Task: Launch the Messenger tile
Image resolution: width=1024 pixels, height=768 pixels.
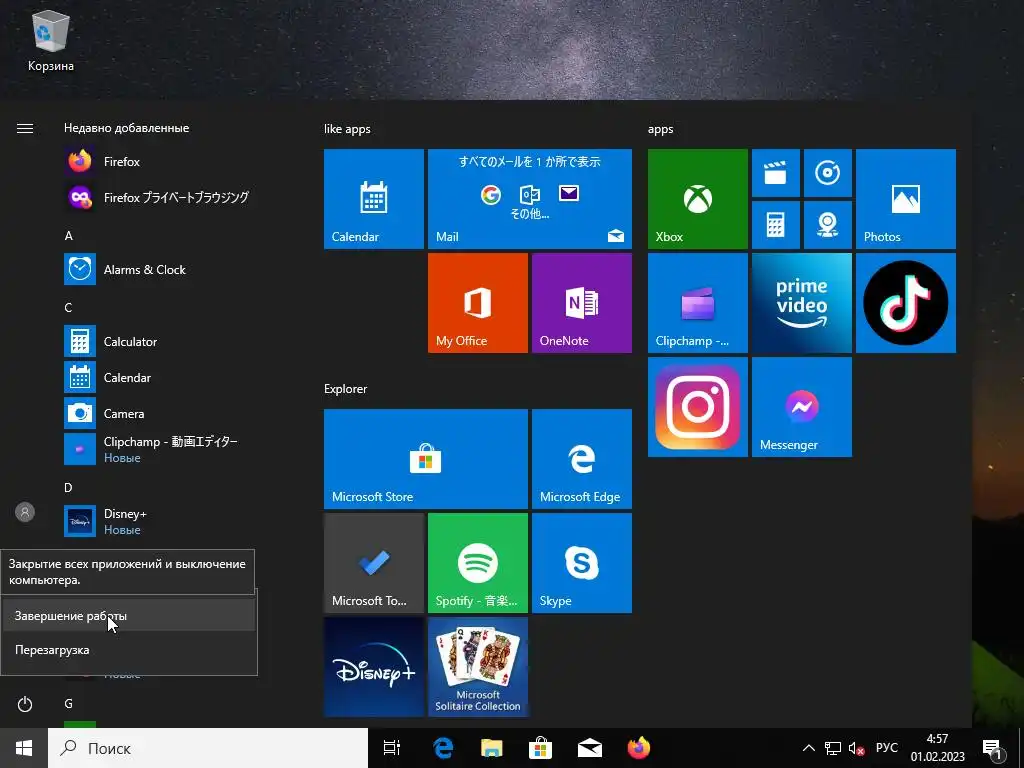Action: tap(802, 407)
